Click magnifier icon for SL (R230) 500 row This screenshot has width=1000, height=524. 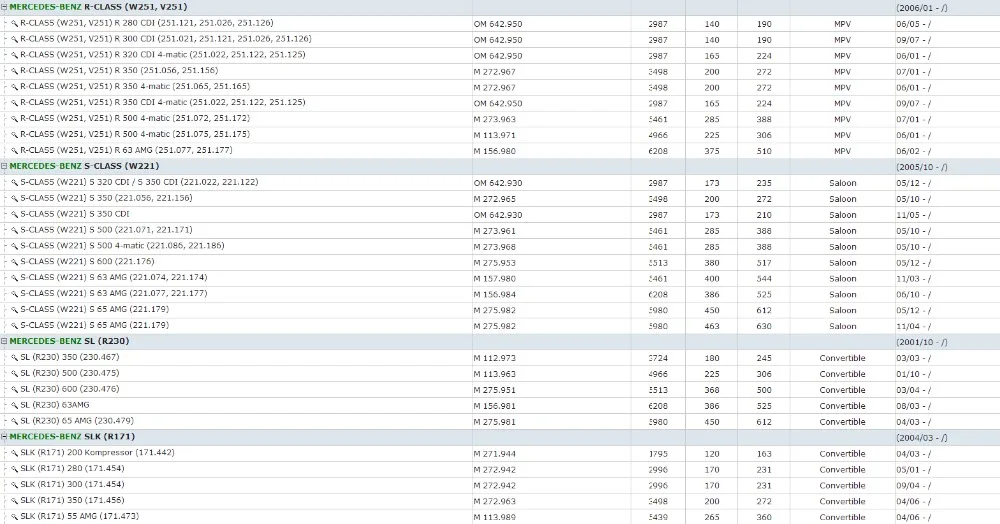[x=14, y=374]
